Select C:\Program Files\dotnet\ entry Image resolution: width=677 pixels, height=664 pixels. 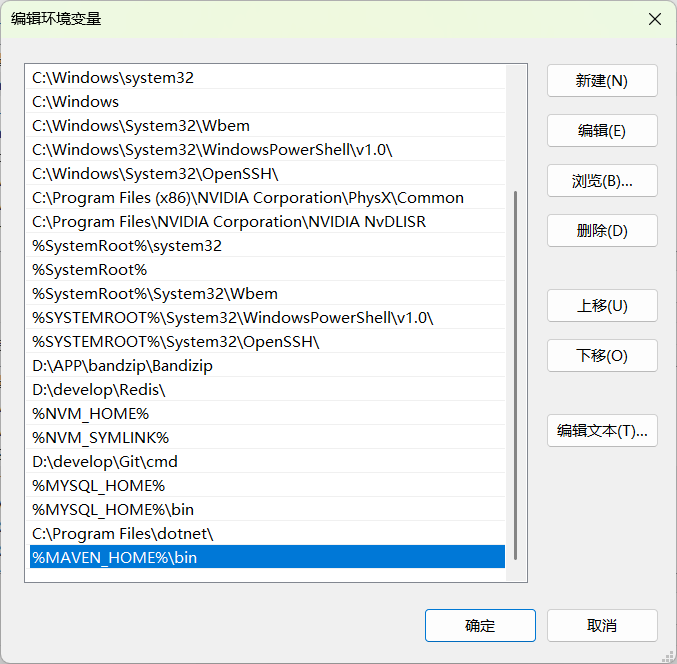267,534
